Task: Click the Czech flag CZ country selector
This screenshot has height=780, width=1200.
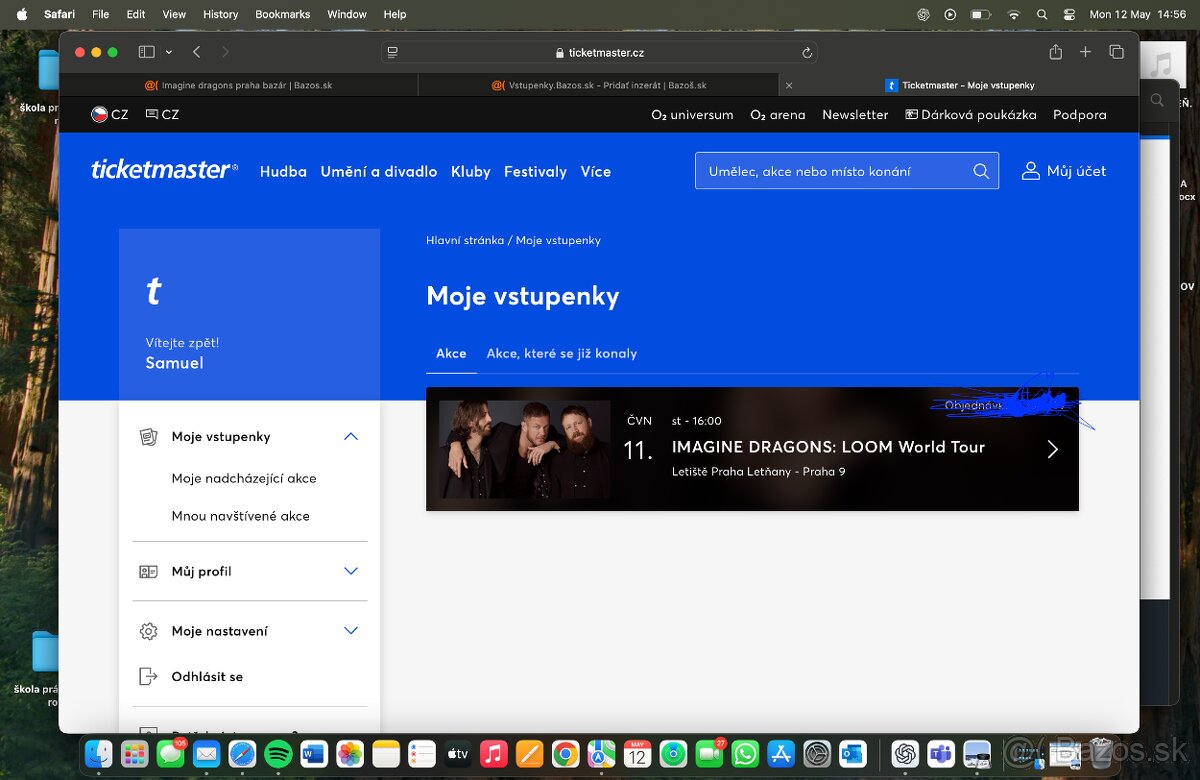Action: click(x=109, y=114)
